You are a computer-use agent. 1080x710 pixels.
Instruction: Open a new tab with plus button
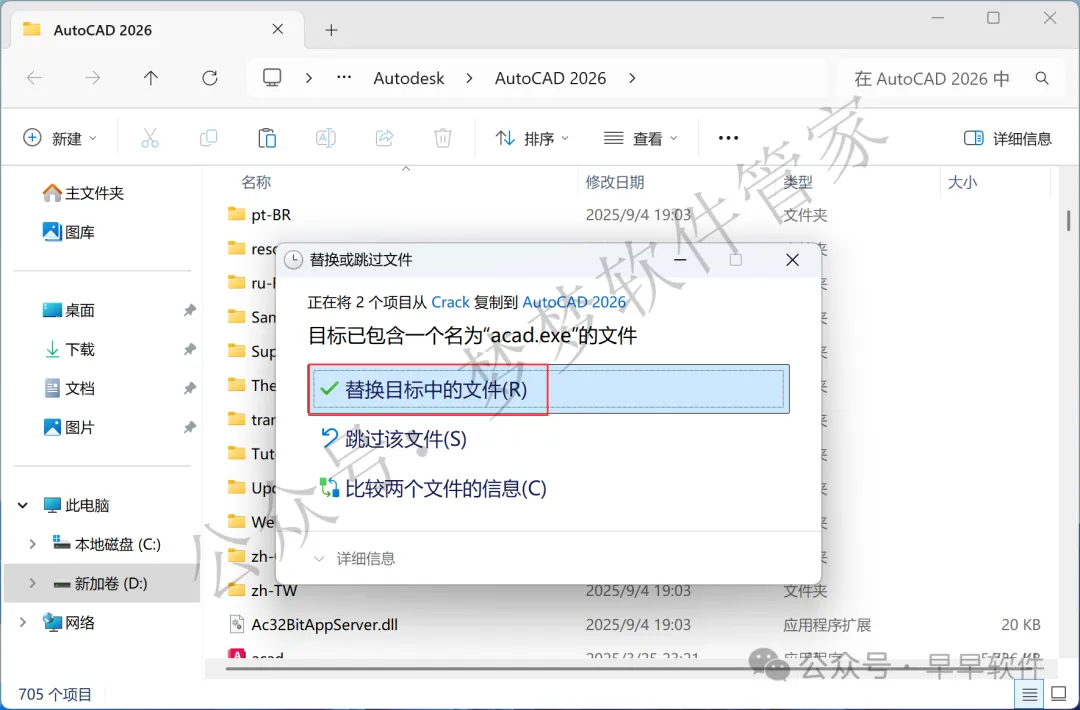331,30
